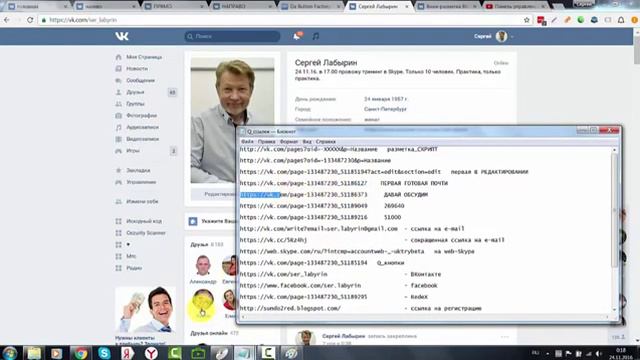Click the web.skype.com line in Notepad
The height and width of the screenshot is (360, 640).
tap(357, 251)
